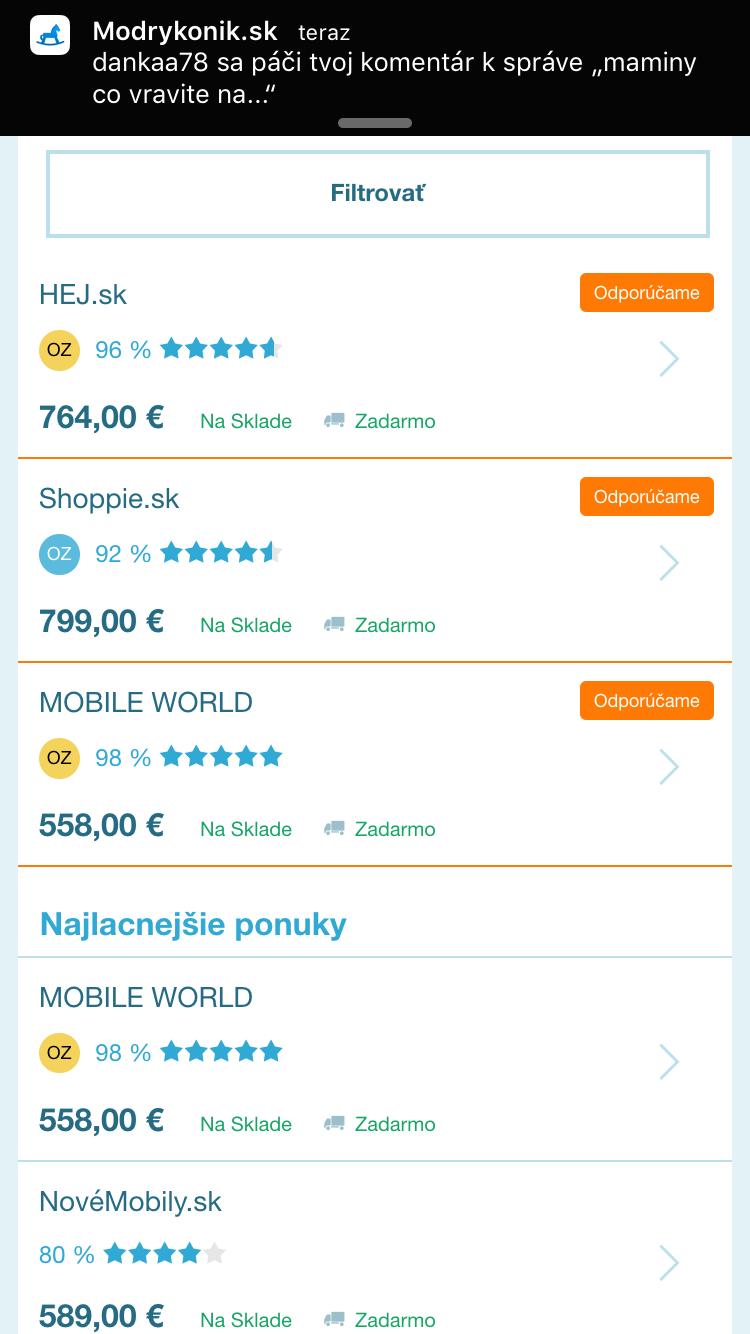Tap the OZ badge in cheapest MOBILE WORLD offer
This screenshot has width=750, height=1334.
(x=59, y=1052)
